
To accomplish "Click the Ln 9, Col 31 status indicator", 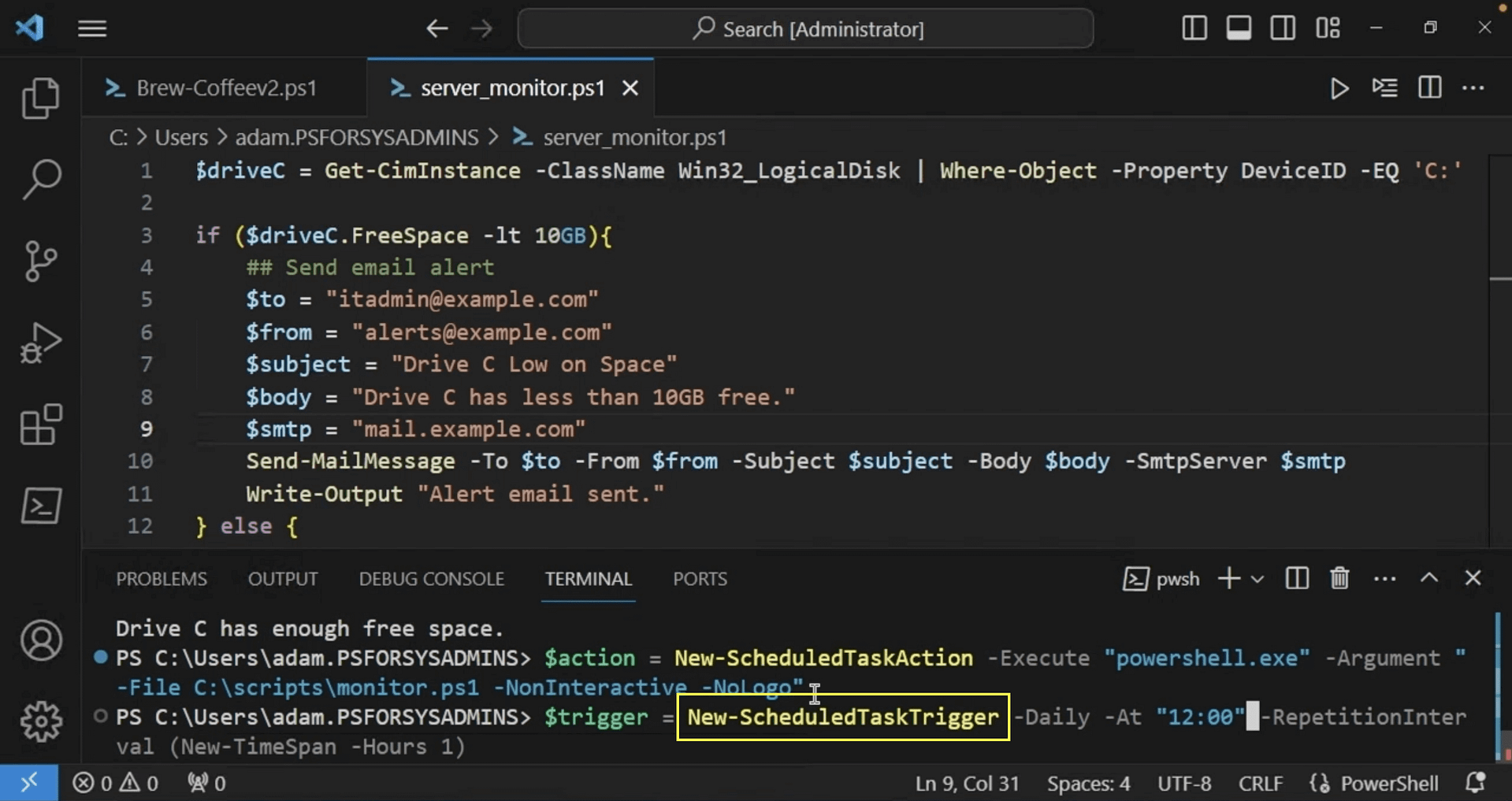I will point(967,783).
